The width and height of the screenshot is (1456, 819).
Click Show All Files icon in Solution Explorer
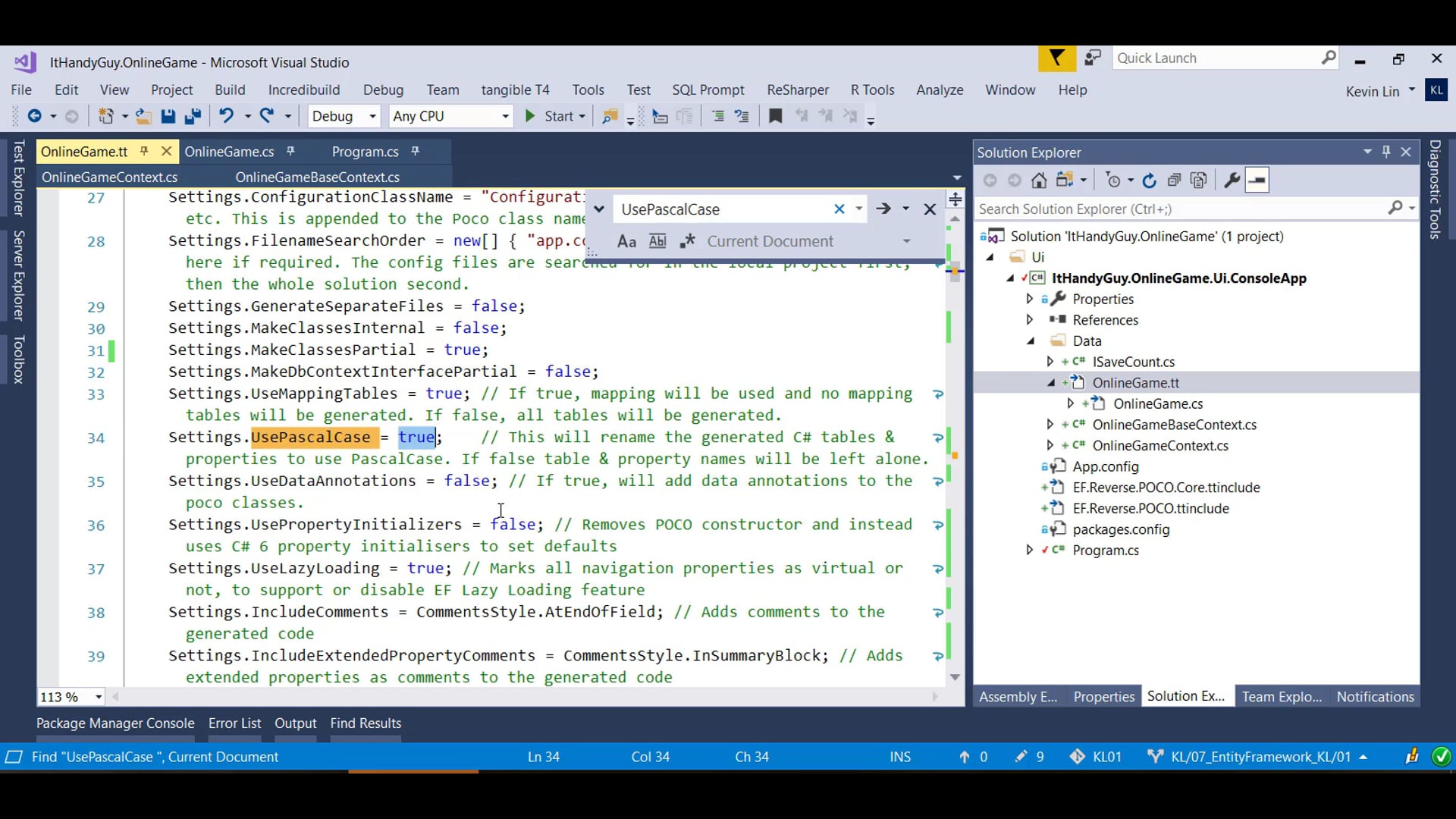tap(1199, 180)
